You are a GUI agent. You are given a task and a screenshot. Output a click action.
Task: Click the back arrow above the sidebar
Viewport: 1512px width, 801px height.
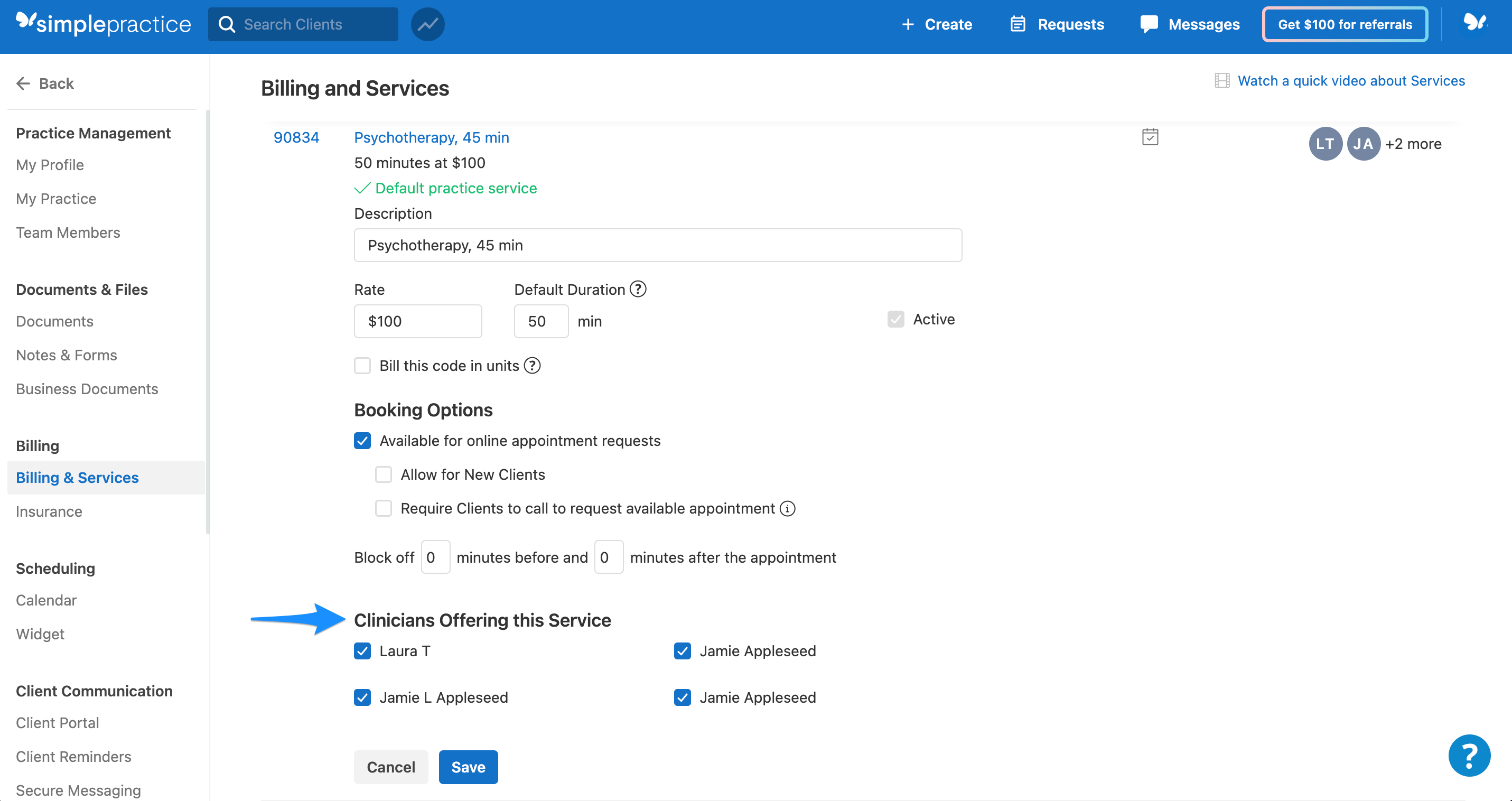[23, 83]
